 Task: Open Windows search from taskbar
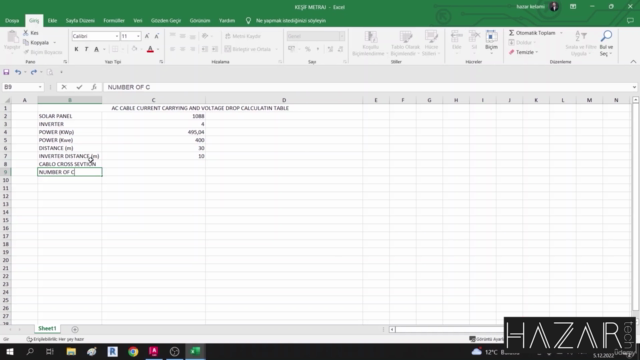pos(30,352)
